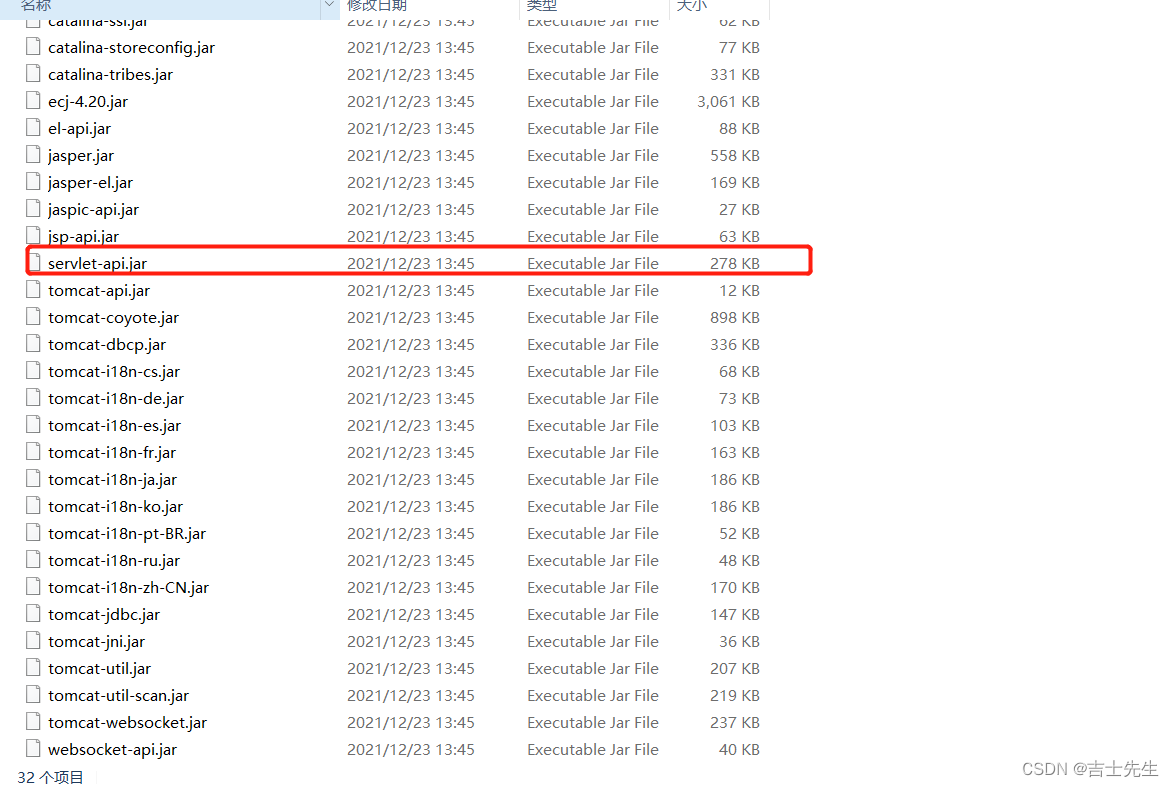Select file name tomcat-i18n-zh-CN.jar
Viewport: 1174px width, 787px height.
pyautogui.click(x=128, y=588)
